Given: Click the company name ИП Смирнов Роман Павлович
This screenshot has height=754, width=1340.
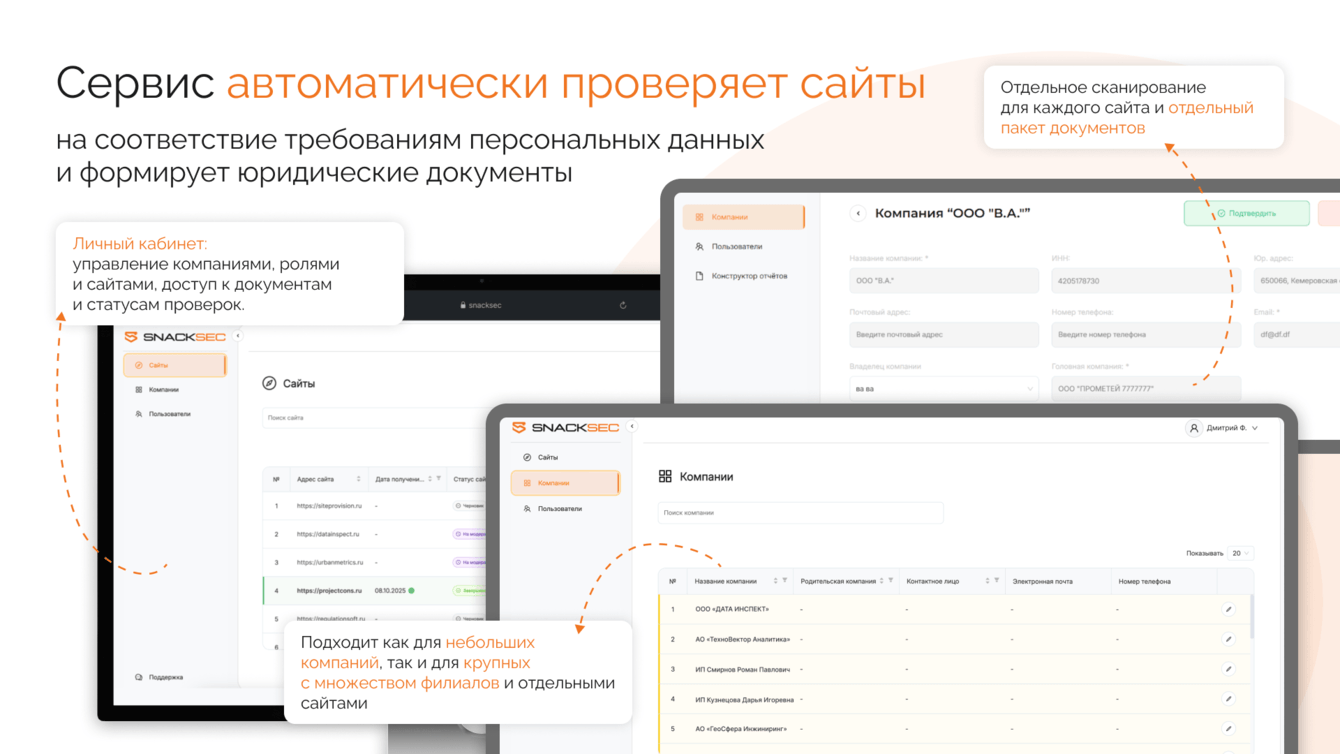Looking at the screenshot, I should pos(743,669).
